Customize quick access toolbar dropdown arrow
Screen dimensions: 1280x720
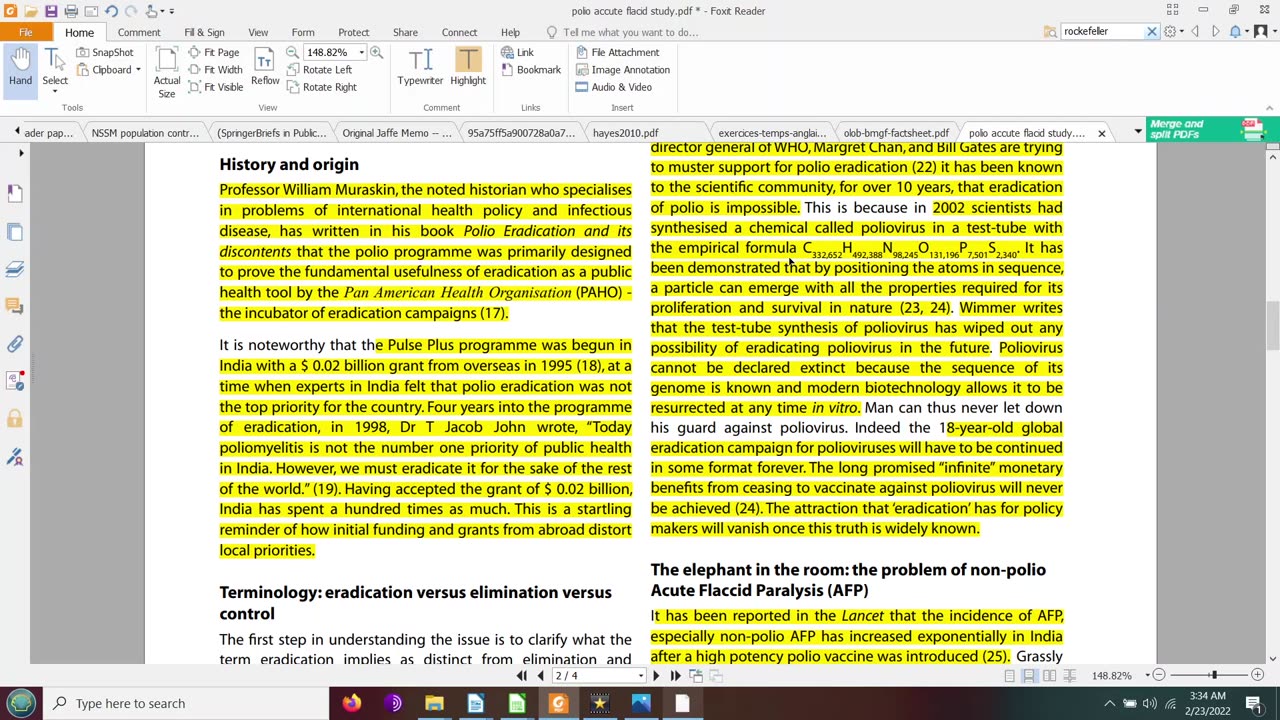pos(172,11)
